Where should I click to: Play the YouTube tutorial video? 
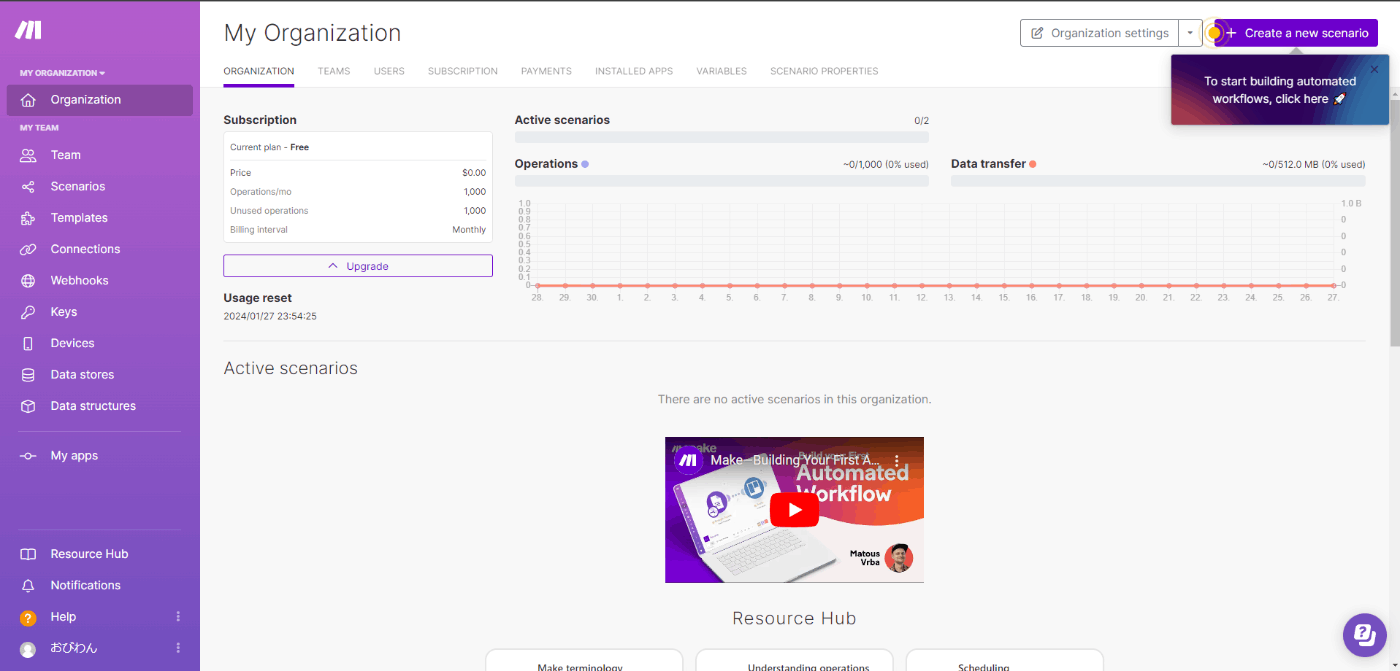click(794, 510)
